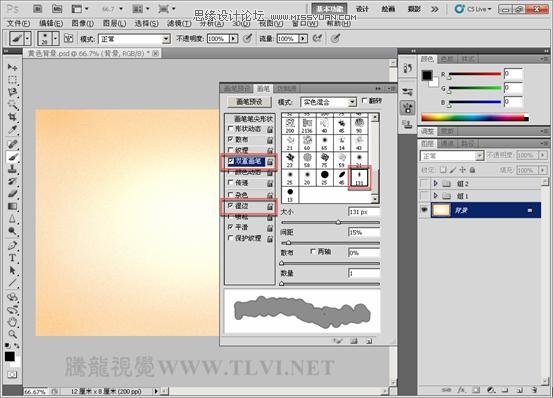Viewport: 553px width, 398px height.
Task: Enable the 两轴 both axes checkbox
Action: (x=313, y=252)
